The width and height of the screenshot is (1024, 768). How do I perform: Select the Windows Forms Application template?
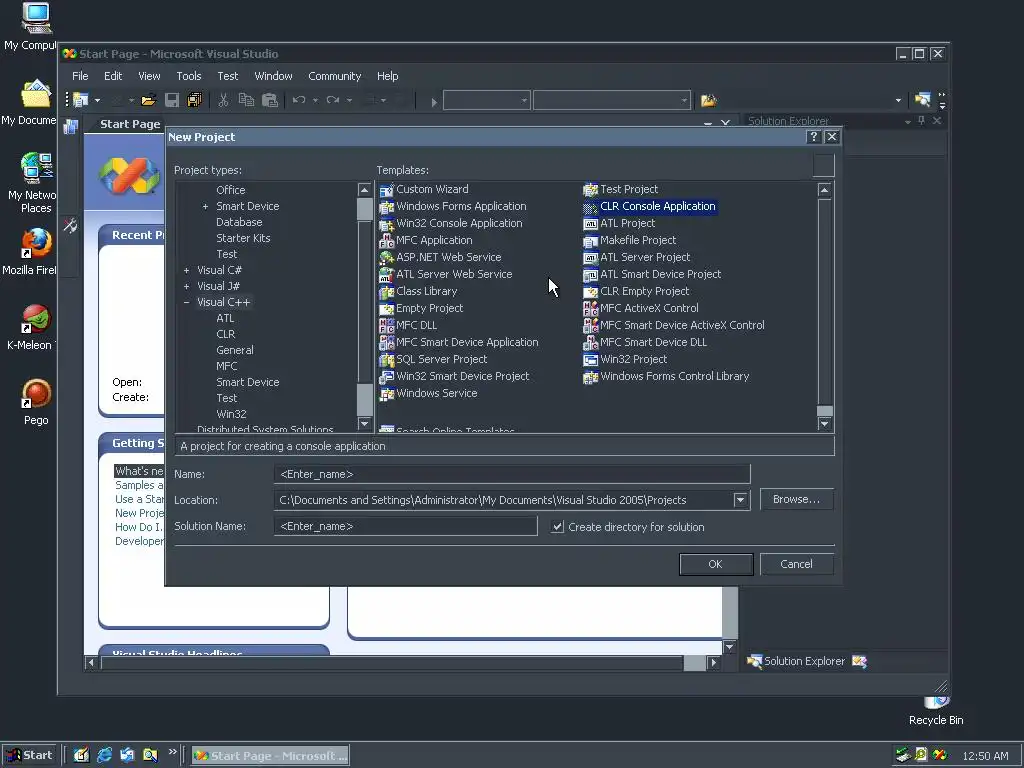[x=453, y=206]
